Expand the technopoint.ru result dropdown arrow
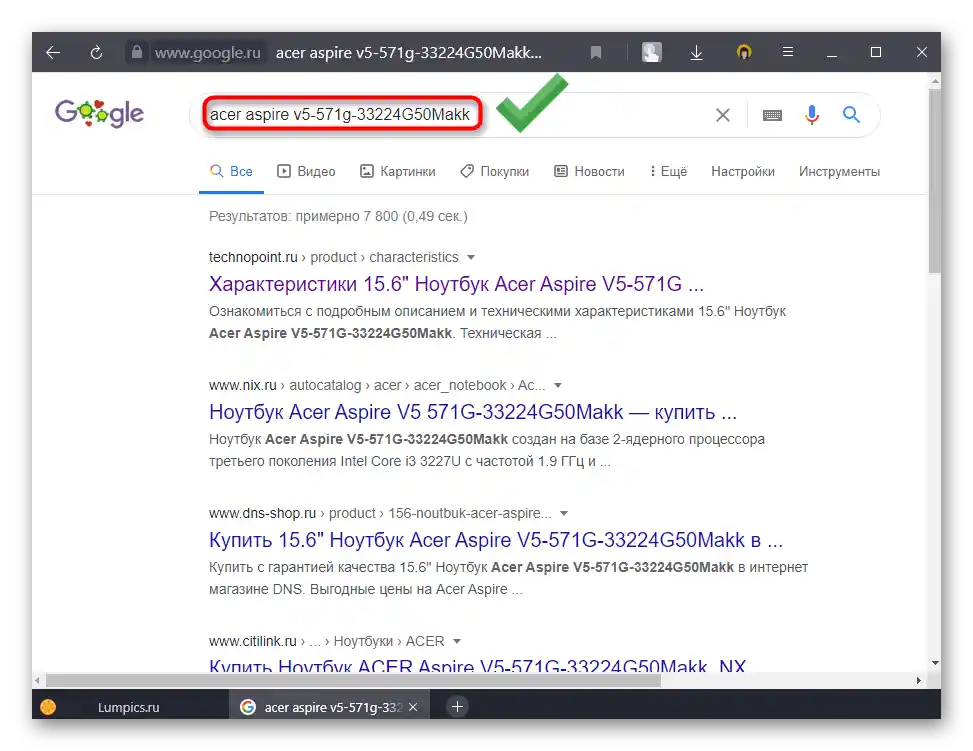 point(471,257)
